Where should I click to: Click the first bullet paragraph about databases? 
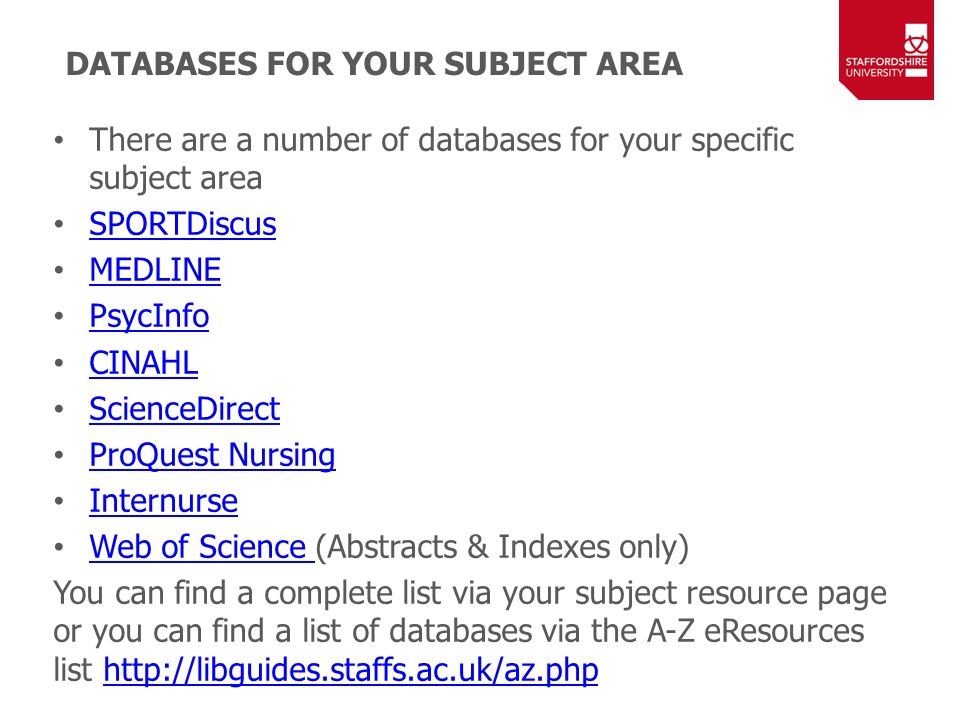pos(441,159)
